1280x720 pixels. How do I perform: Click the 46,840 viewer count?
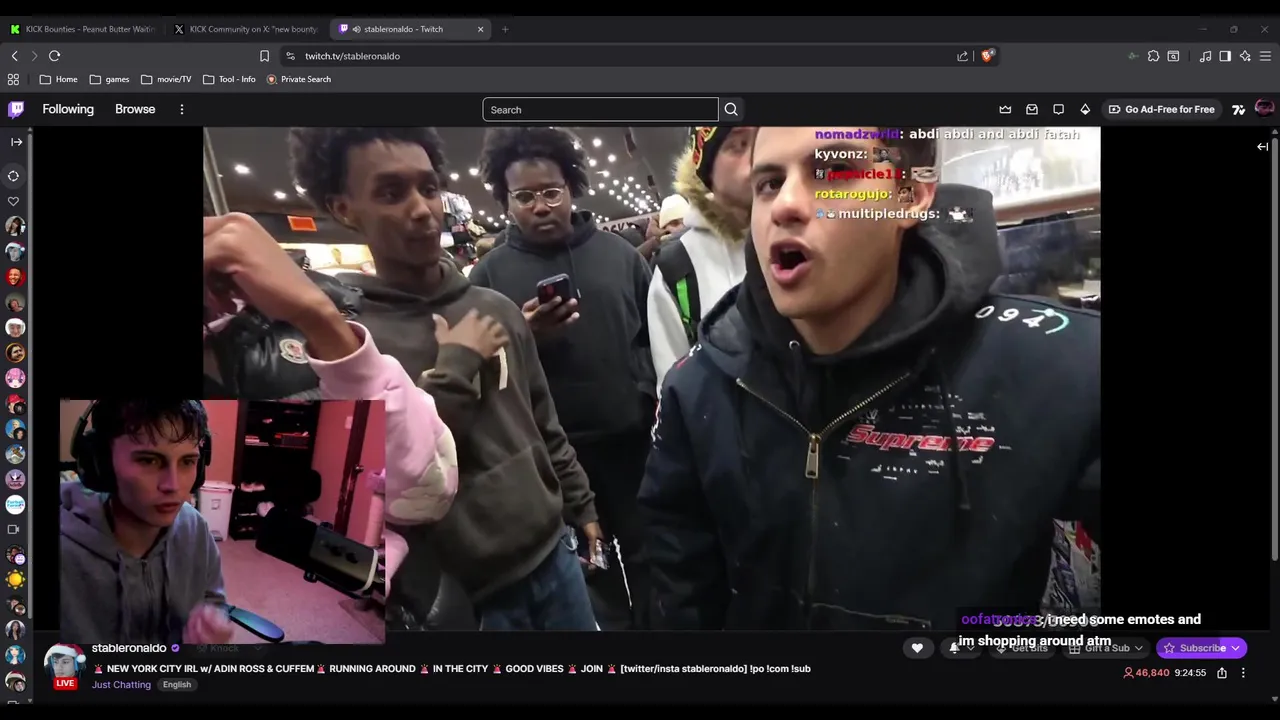(x=1147, y=673)
